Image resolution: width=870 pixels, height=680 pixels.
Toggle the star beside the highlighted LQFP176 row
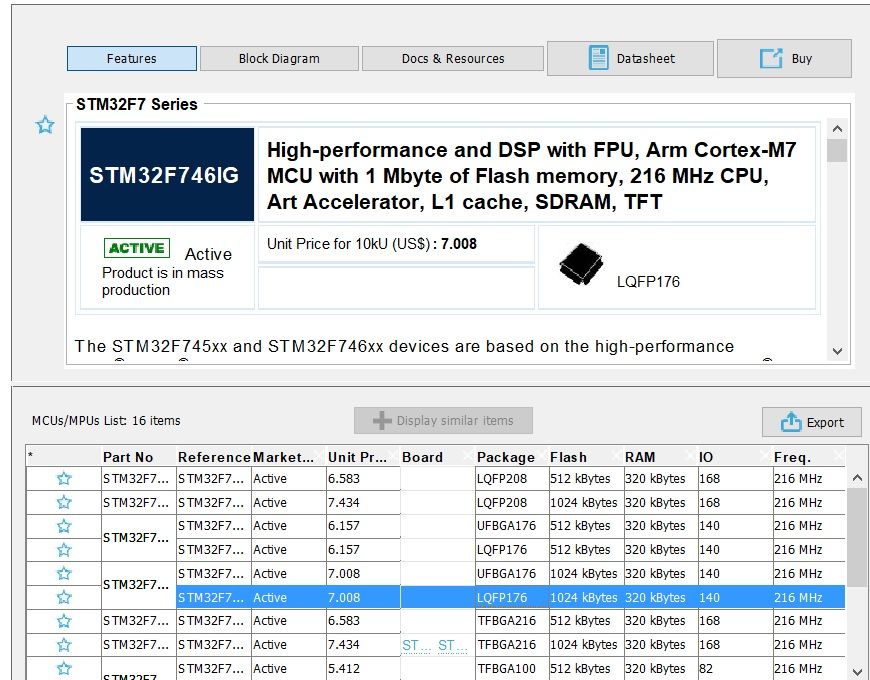tap(64, 597)
